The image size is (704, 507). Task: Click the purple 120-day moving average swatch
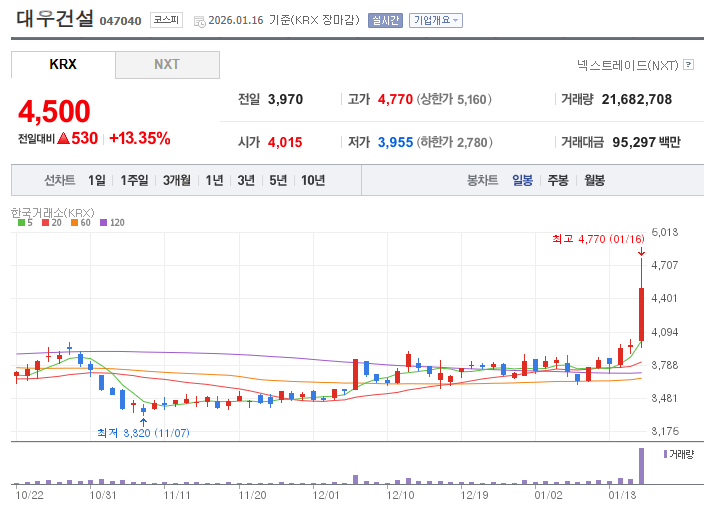(x=104, y=222)
